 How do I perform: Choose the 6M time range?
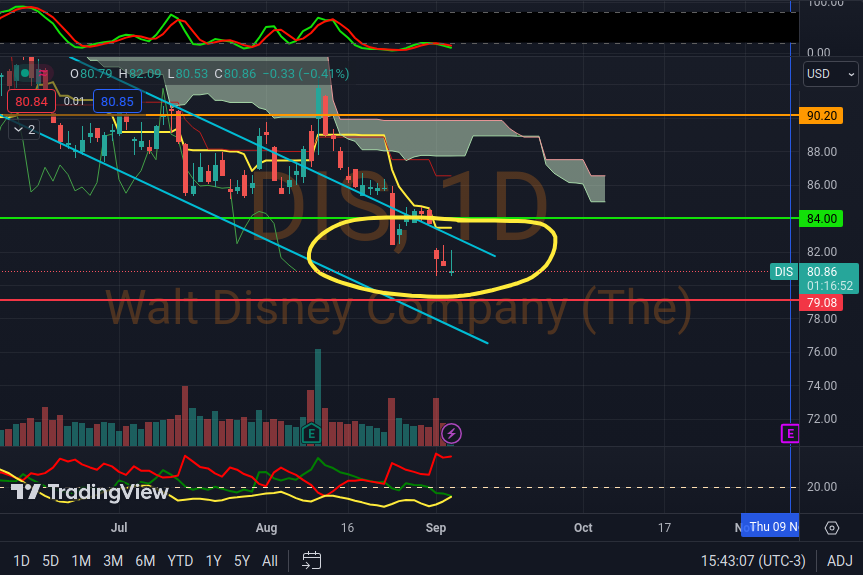click(x=145, y=561)
